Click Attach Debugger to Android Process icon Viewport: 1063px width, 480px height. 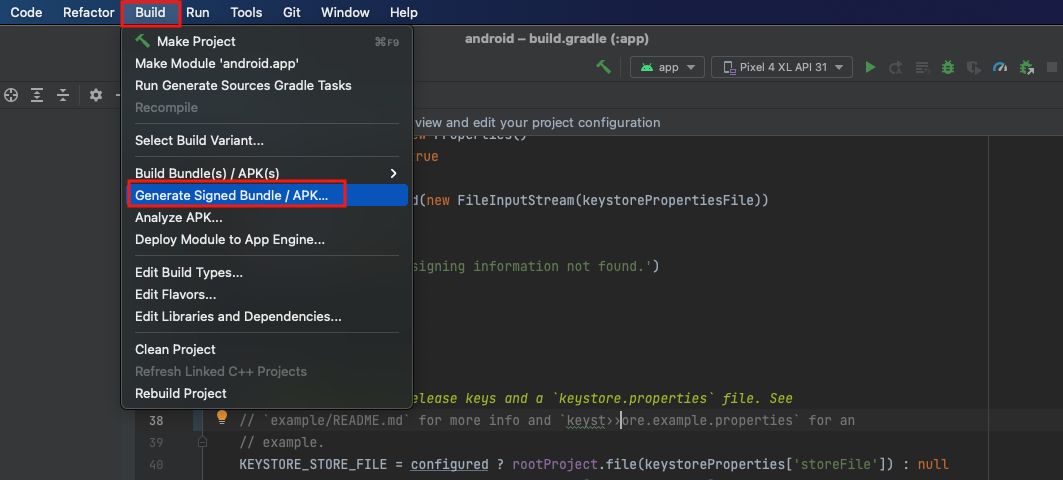pos(1026,67)
